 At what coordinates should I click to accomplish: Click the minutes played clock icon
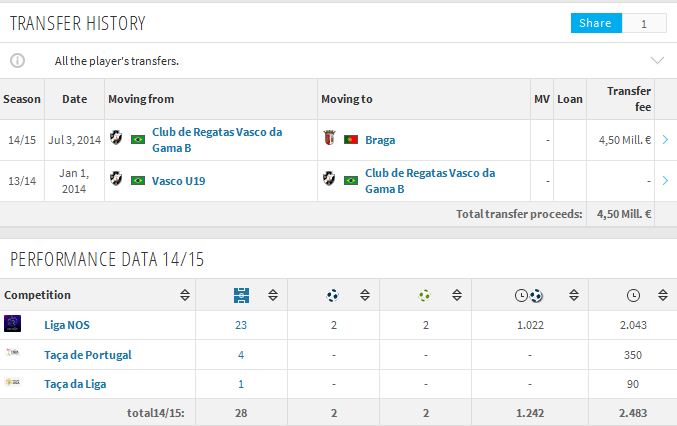point(632,295)
